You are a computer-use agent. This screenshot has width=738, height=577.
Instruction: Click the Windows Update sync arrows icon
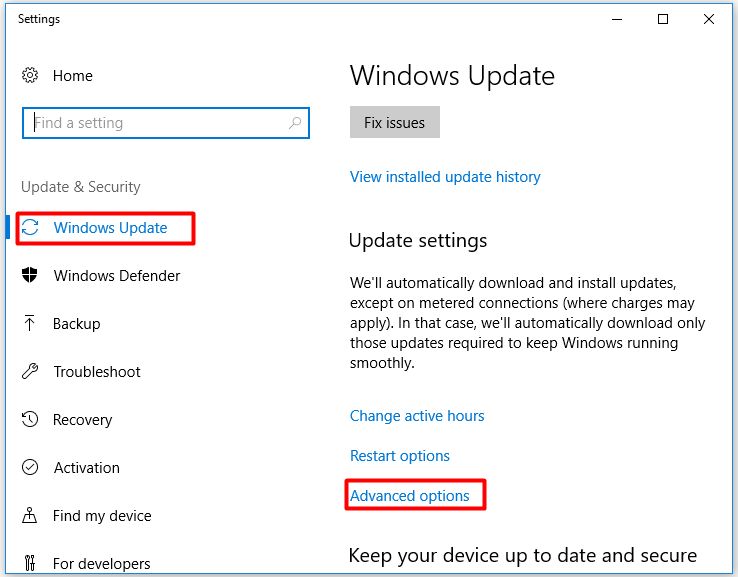tap(30, 227)
